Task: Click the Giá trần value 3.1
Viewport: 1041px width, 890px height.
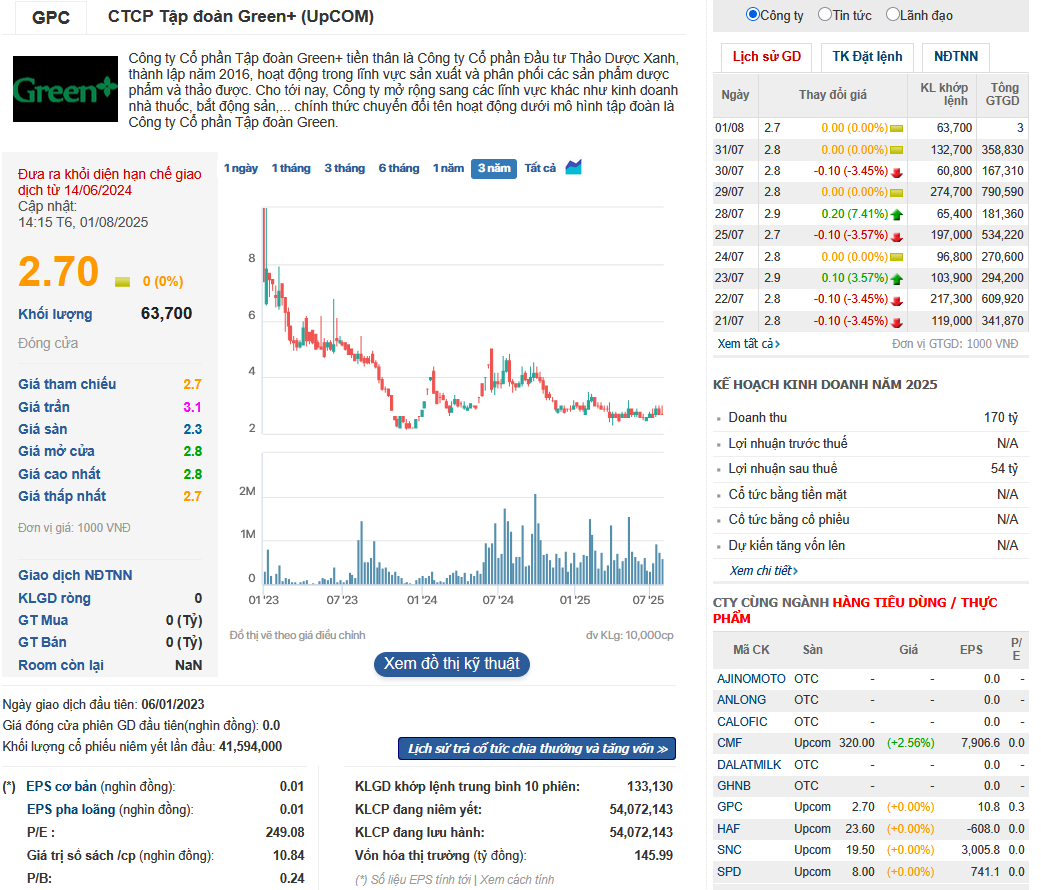Action: point(193,408)
